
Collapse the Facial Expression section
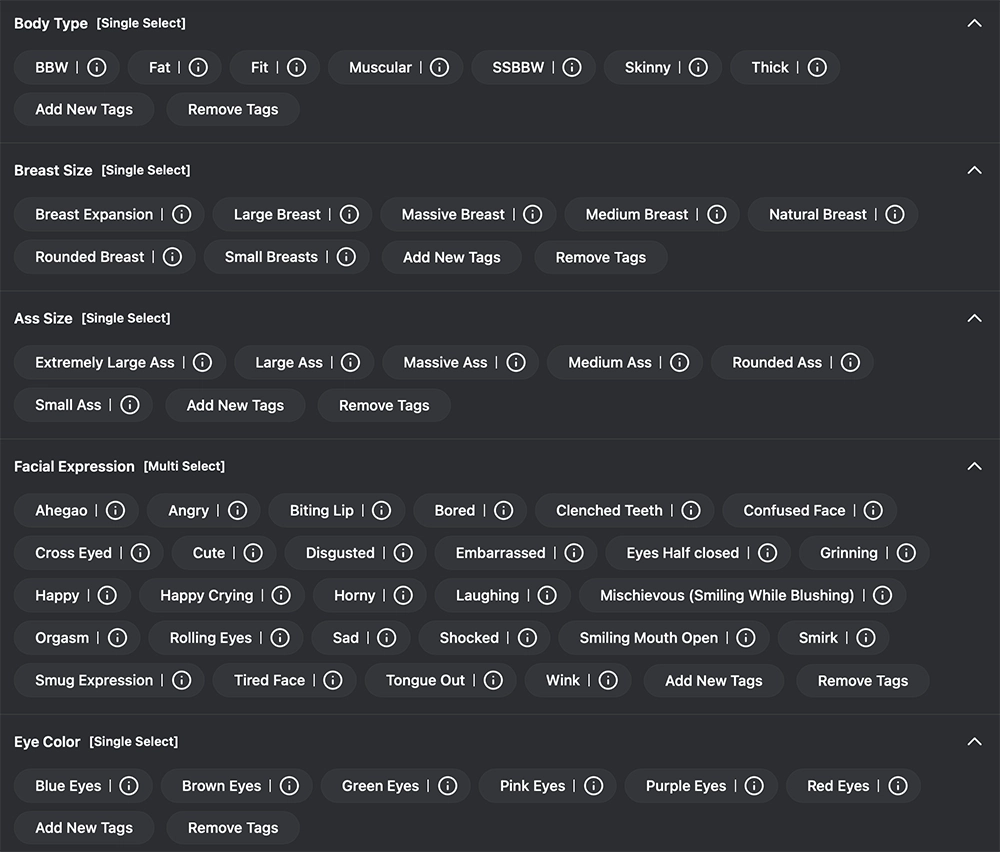[974, 466]
